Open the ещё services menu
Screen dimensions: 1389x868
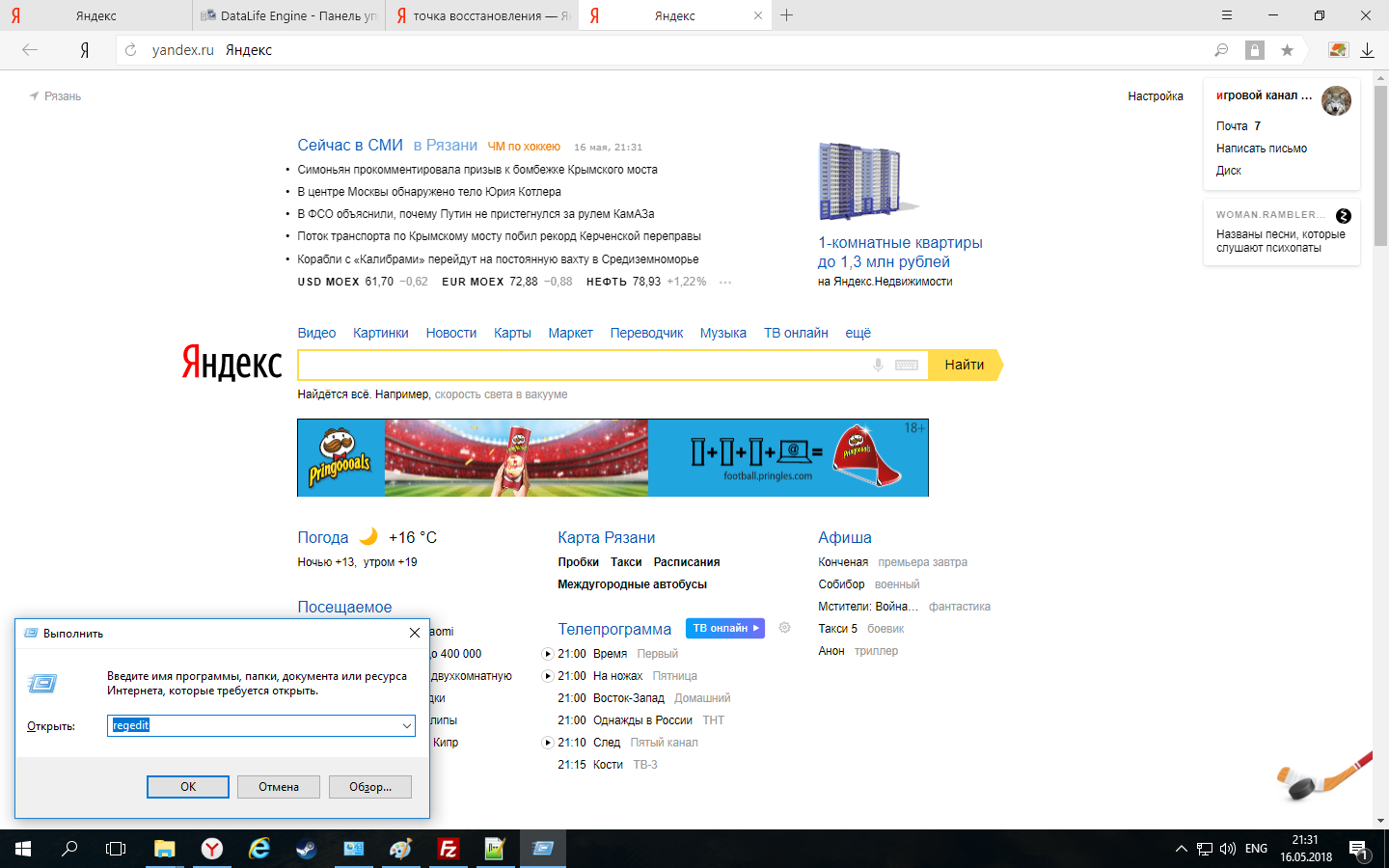[858, 333]
